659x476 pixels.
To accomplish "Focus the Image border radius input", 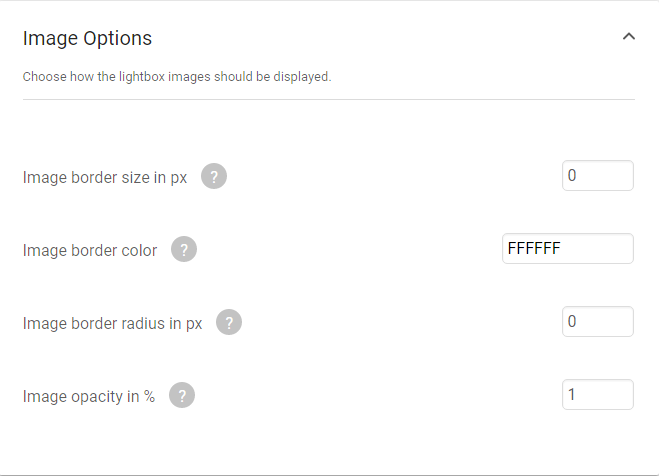I will [x=598, y=322].
